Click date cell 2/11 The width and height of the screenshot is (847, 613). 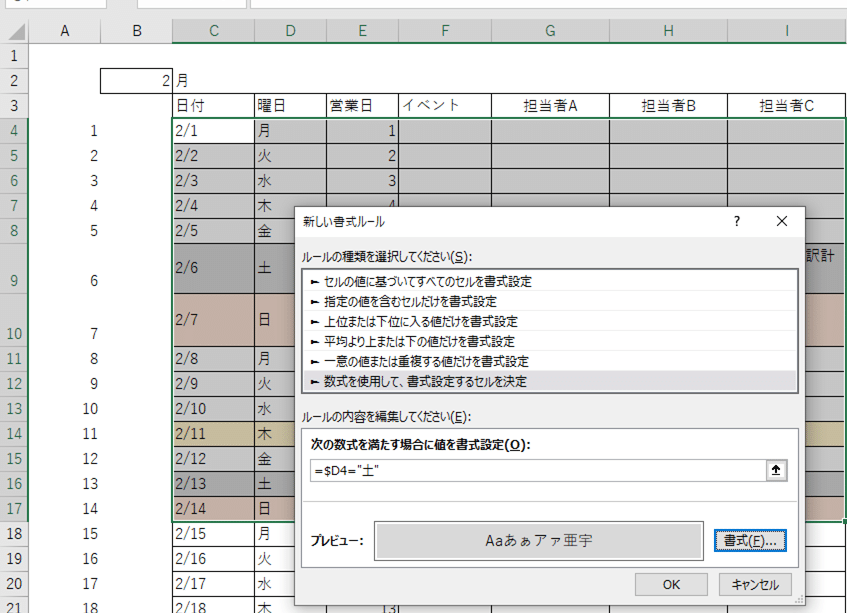tap(213, 434)
